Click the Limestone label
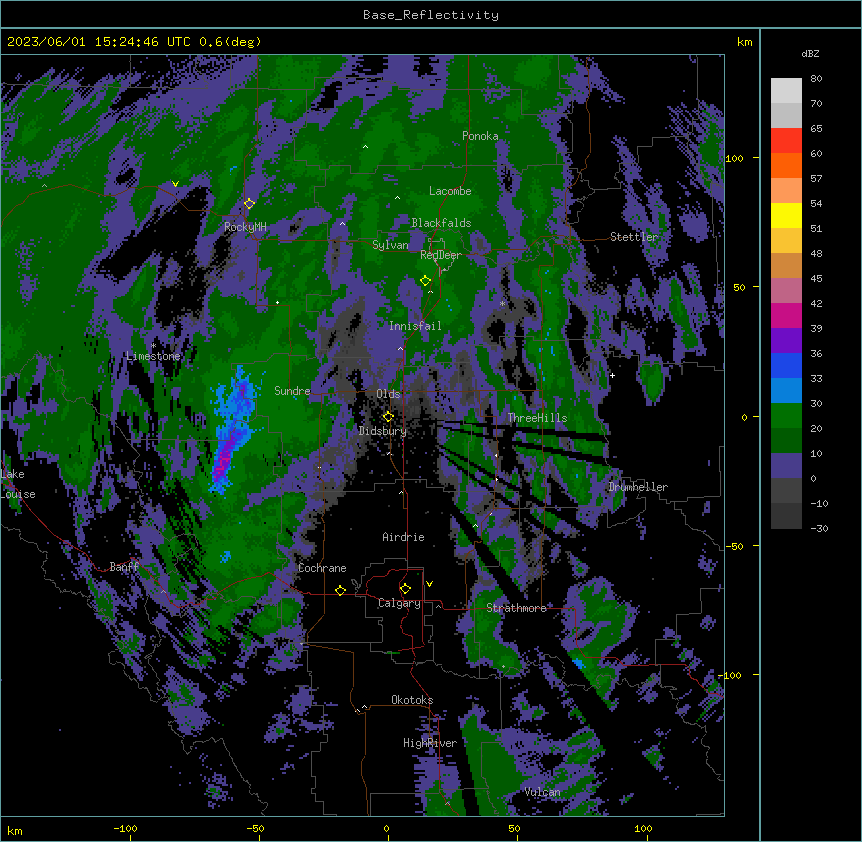 [x=153, y=356]
